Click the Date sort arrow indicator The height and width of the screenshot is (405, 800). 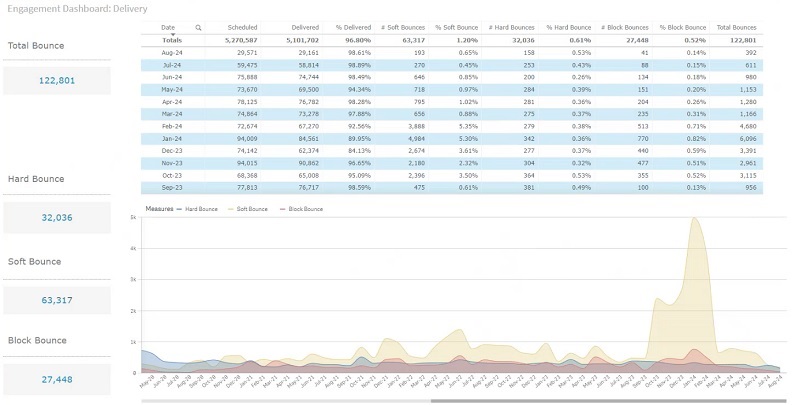[172, 34]
